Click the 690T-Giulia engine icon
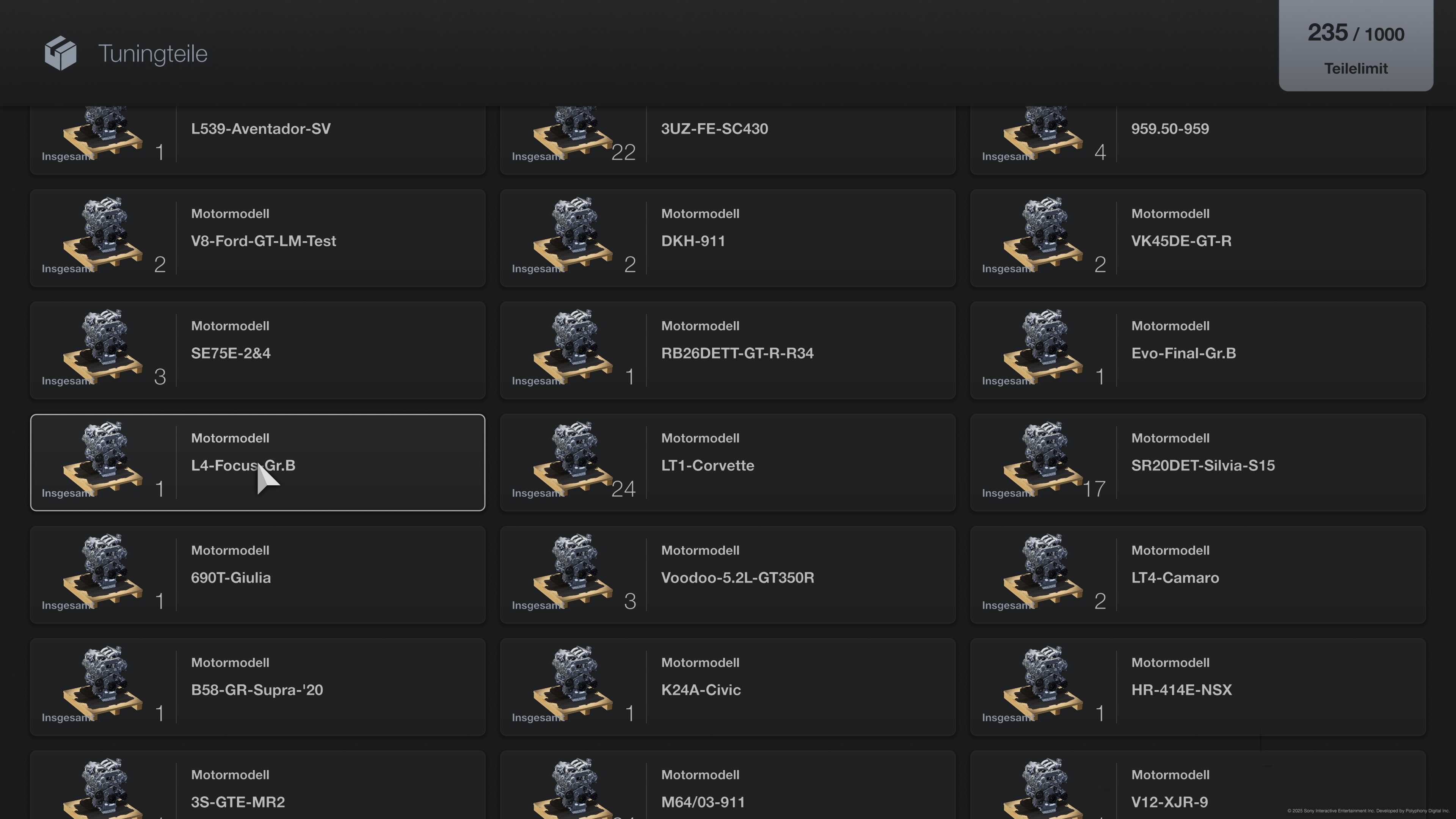 pyautogui.click(x=103, y=570)
